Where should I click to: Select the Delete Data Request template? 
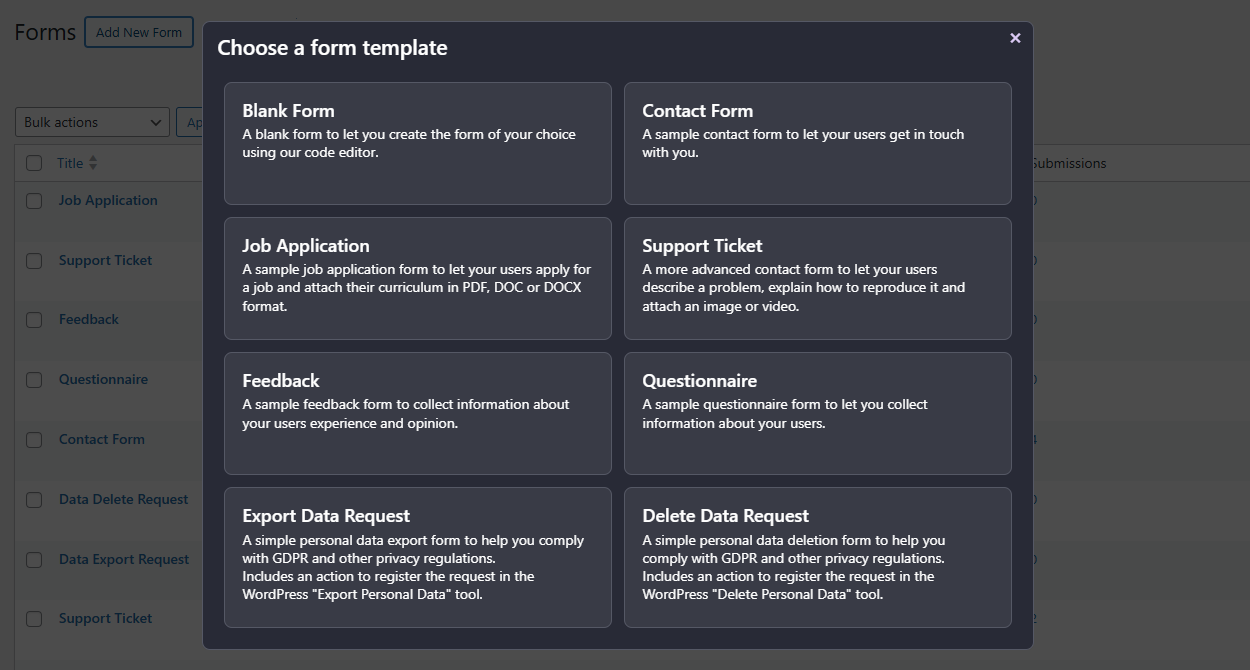[x=817, y=557]
